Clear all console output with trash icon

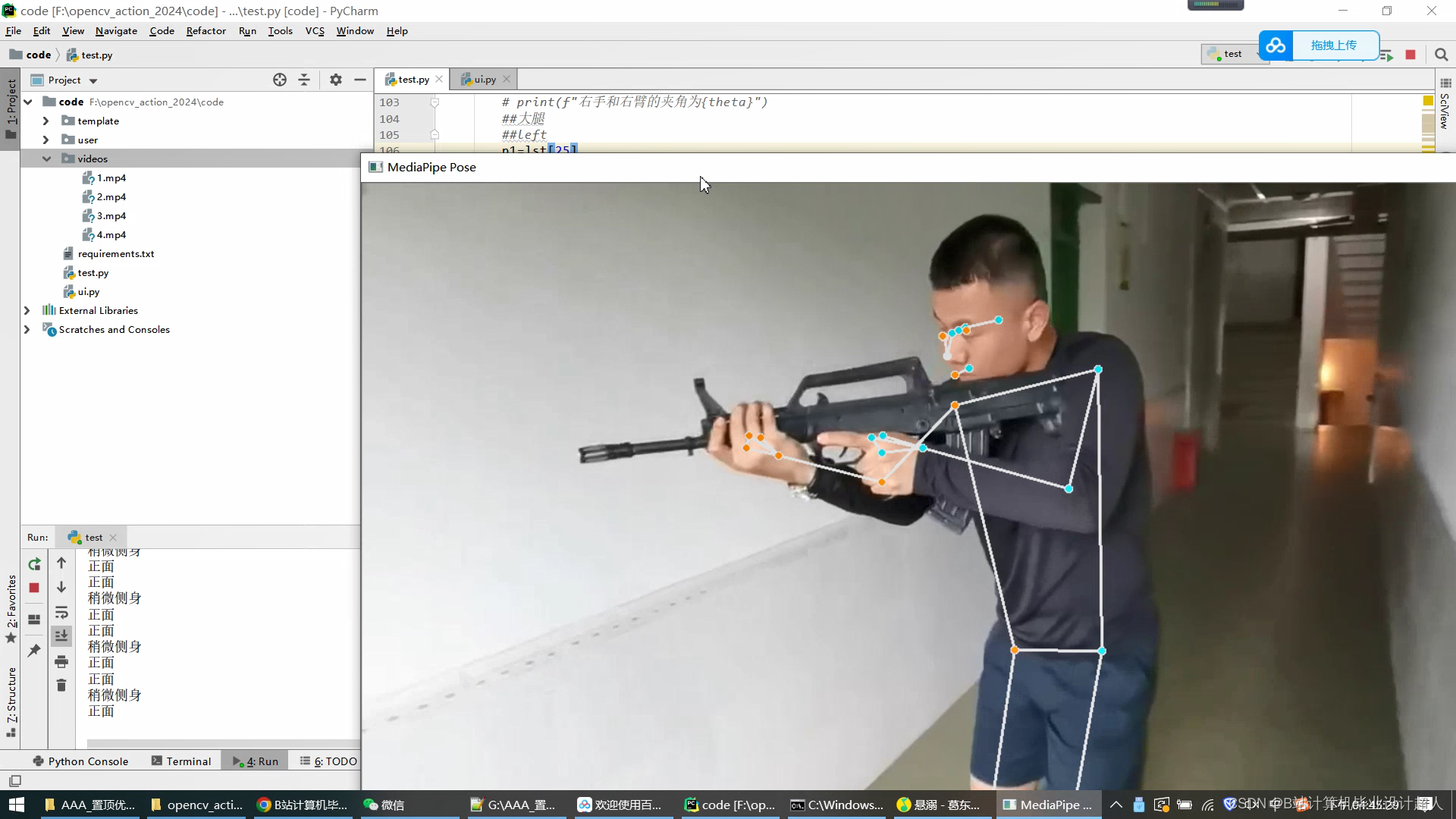61,686
